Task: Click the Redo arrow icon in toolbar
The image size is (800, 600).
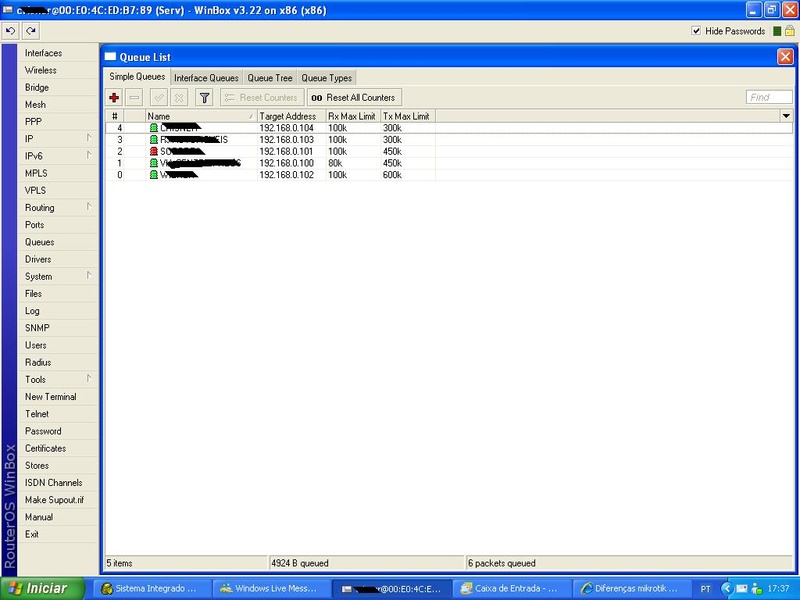Action: (x=31, y=31)
